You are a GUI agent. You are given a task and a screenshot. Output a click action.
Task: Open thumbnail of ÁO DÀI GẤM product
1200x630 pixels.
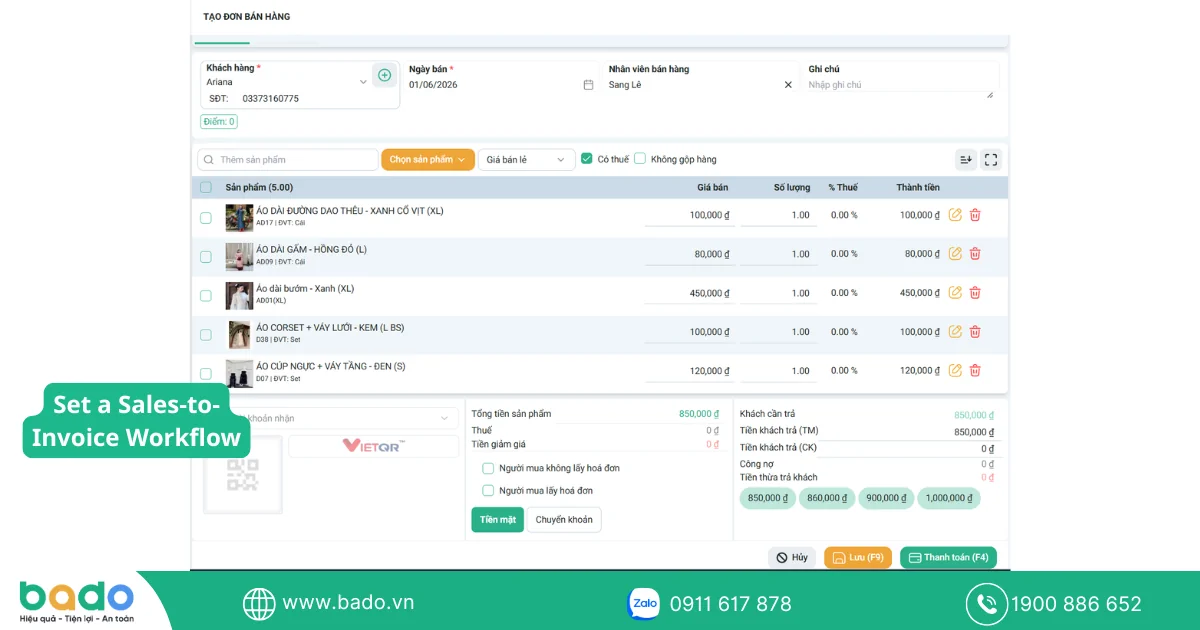tap(239, 257)
